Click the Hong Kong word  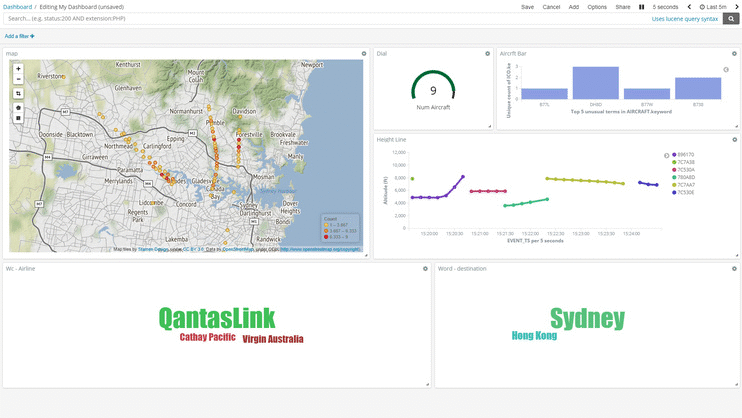tap(534, 336)
